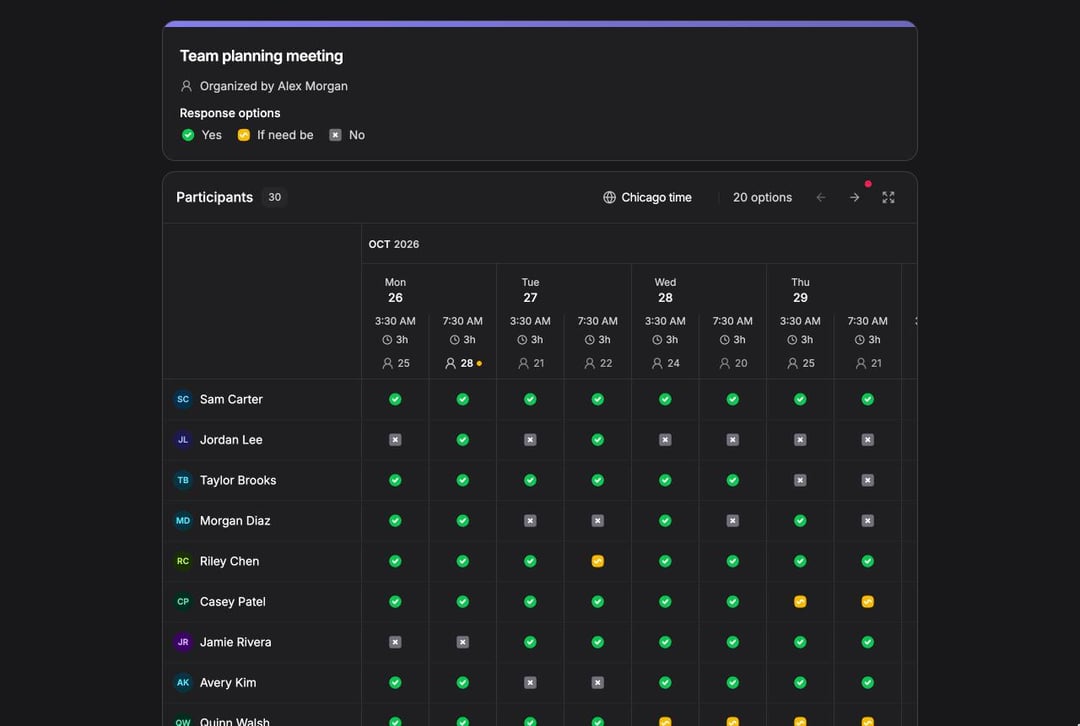This screenshot has width=1080, height=726.
Task: Click the Jamie Rivera participant name
Action: click(x=236, y=642)
